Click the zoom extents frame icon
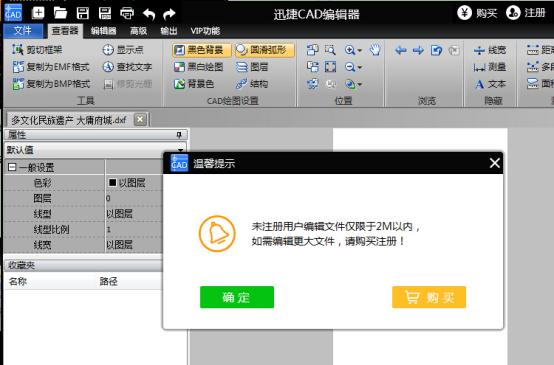This screenshot has width=554, height=365. [x=330, y=67]
